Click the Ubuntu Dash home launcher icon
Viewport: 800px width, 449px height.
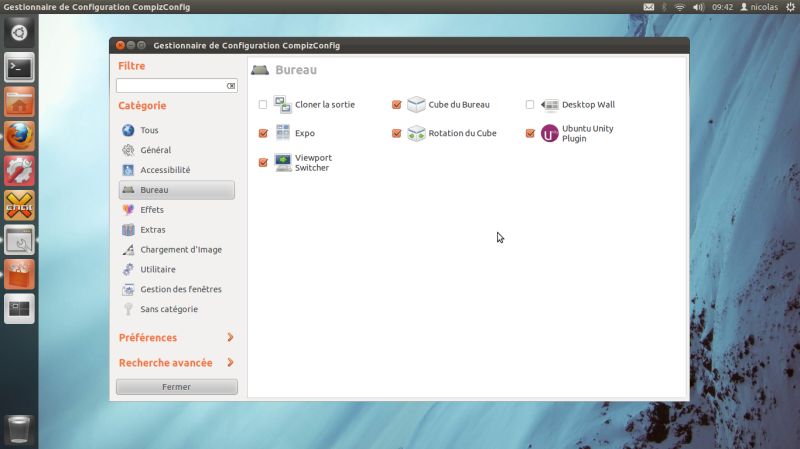point(19,33)
